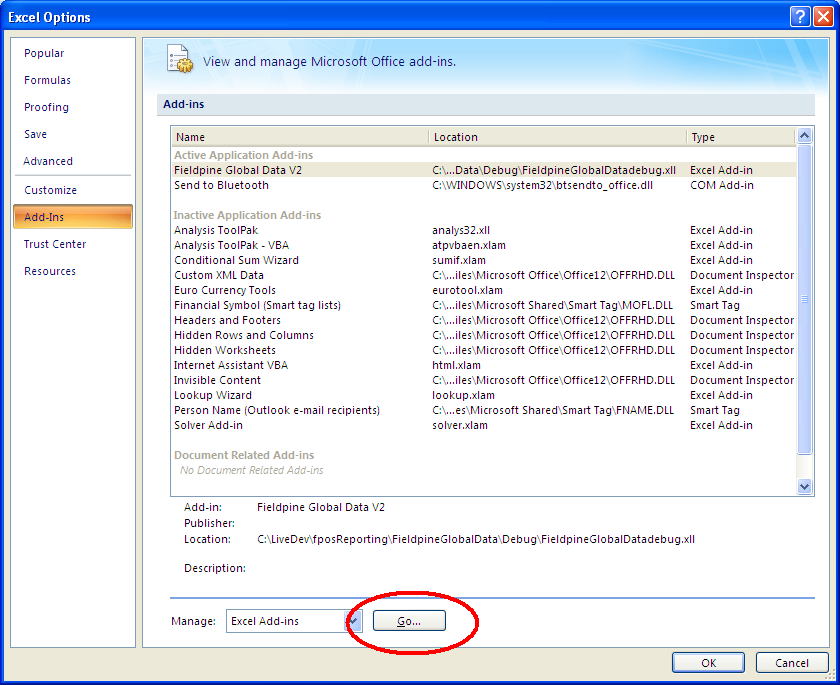This screenshot has width=840, height=685.
Task: Sort add-ins by Name column header
Action: (x=300, y=137)
